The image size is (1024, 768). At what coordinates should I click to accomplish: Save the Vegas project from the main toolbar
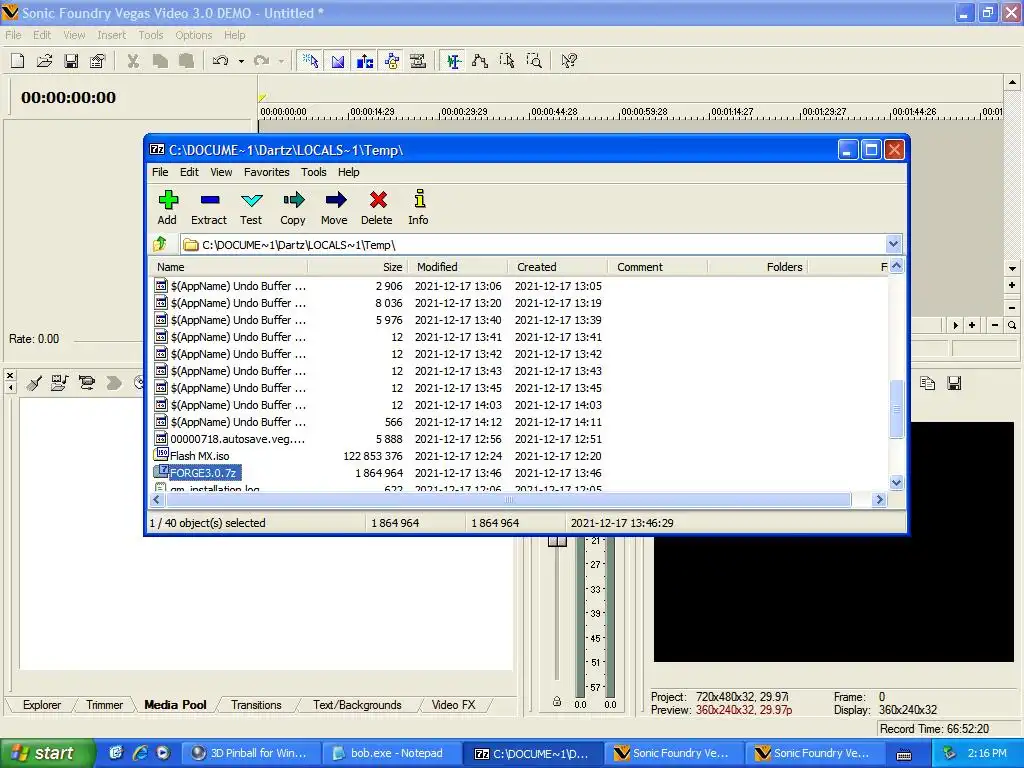coord(71,61)
